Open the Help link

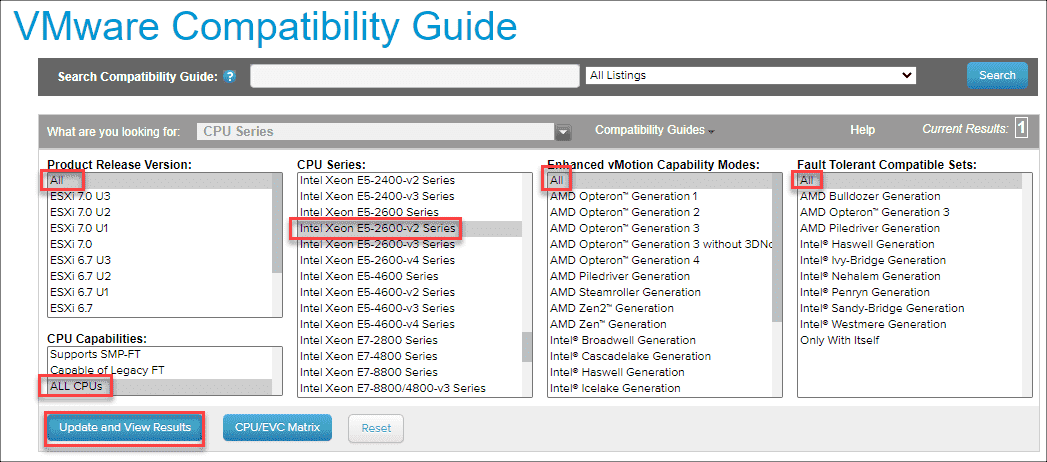(862, 130)
